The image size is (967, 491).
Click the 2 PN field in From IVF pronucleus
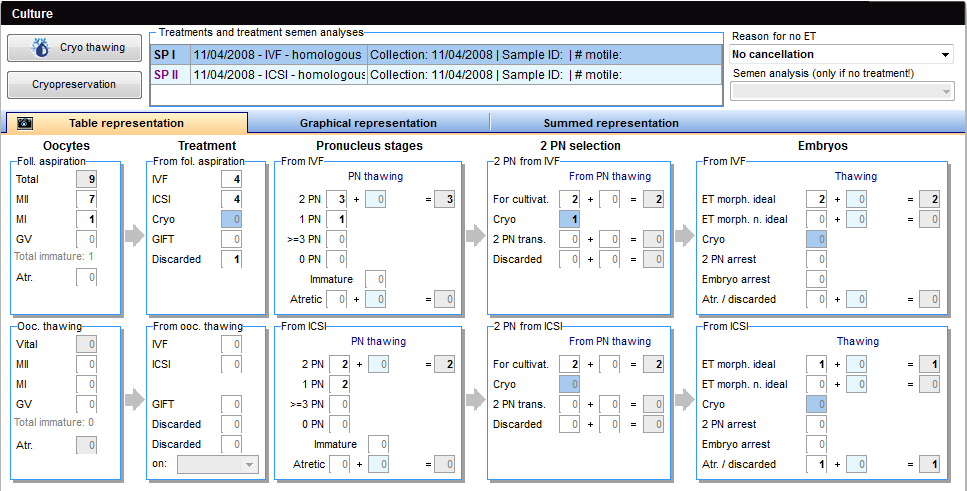tap(339, 199)
